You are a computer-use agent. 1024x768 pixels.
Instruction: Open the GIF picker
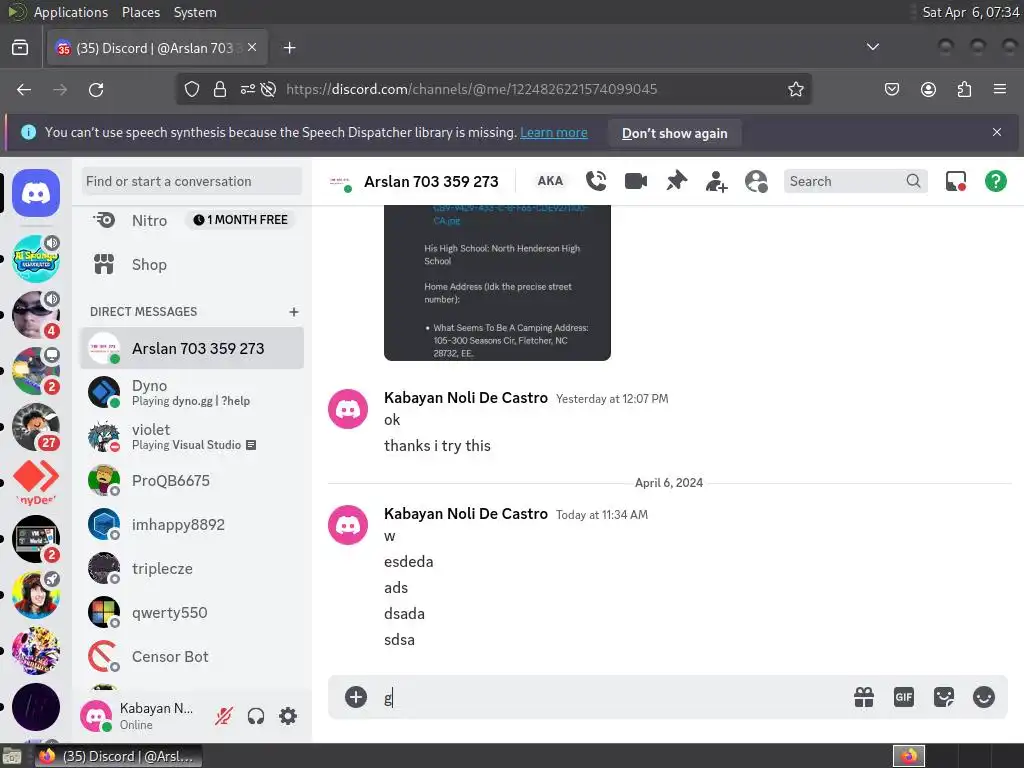903,697
